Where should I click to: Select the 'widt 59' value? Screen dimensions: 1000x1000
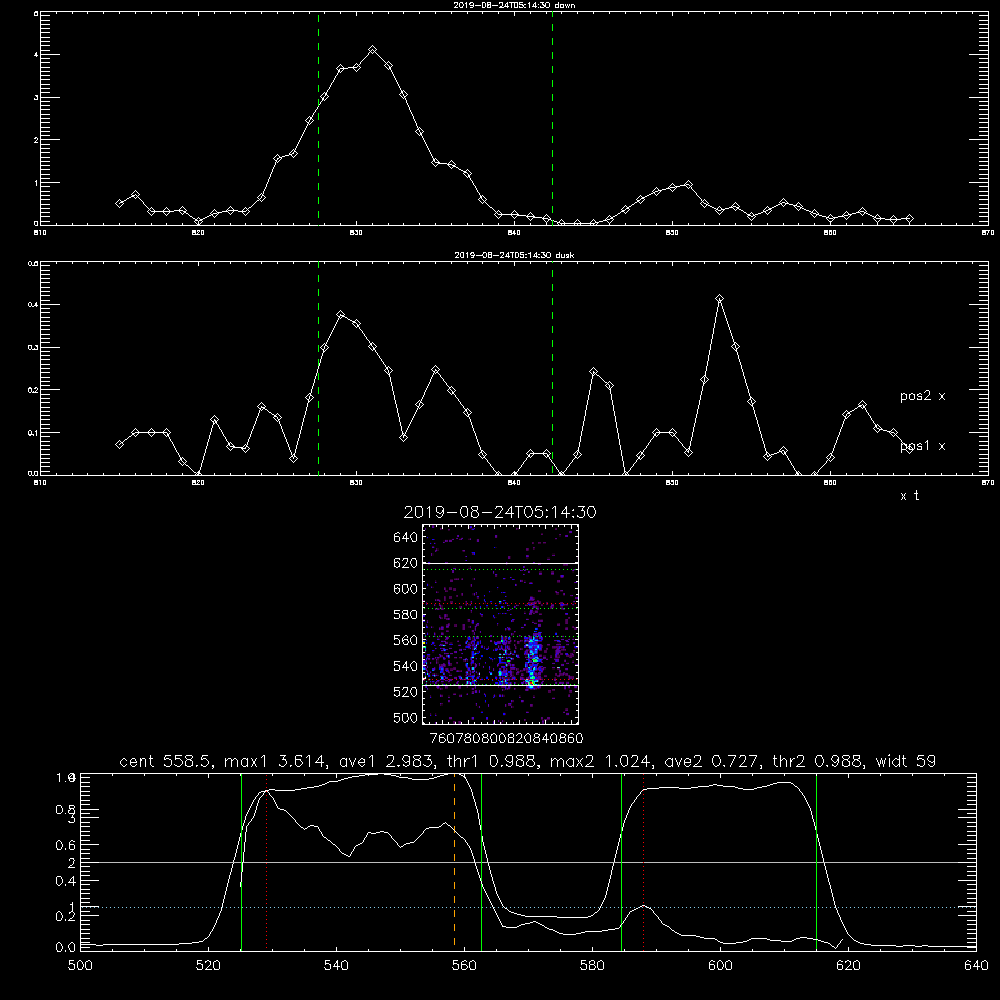(906, 761)
